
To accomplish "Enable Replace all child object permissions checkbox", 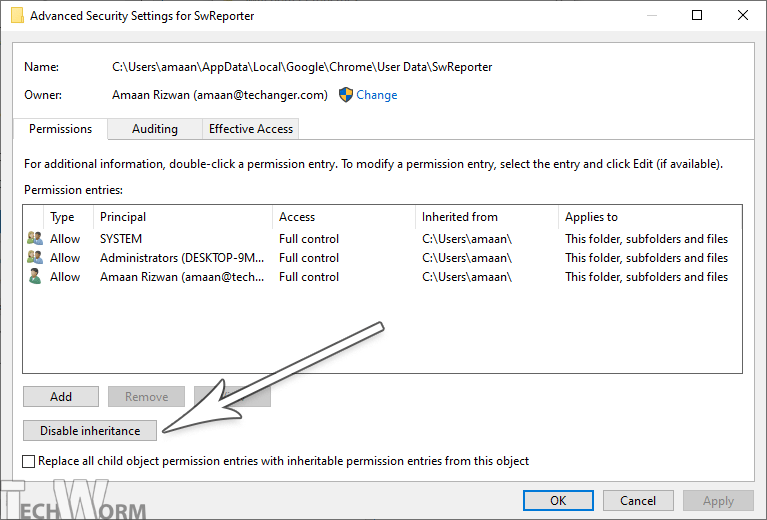I will [x=29, y=461].
